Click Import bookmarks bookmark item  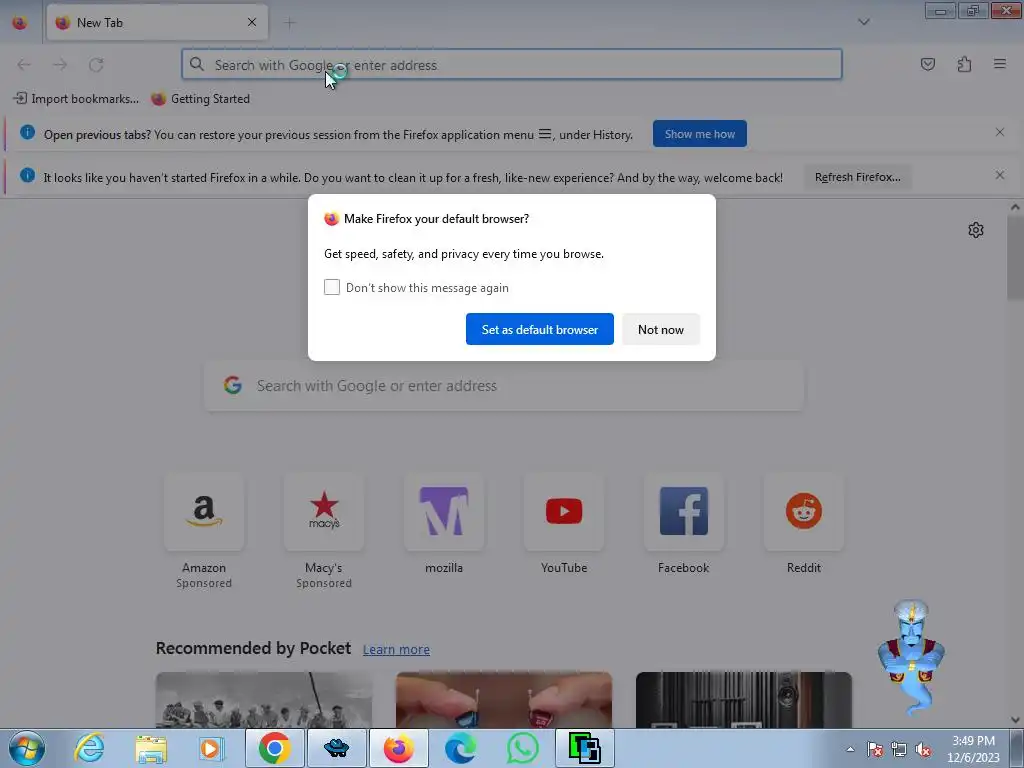(76, 99)
